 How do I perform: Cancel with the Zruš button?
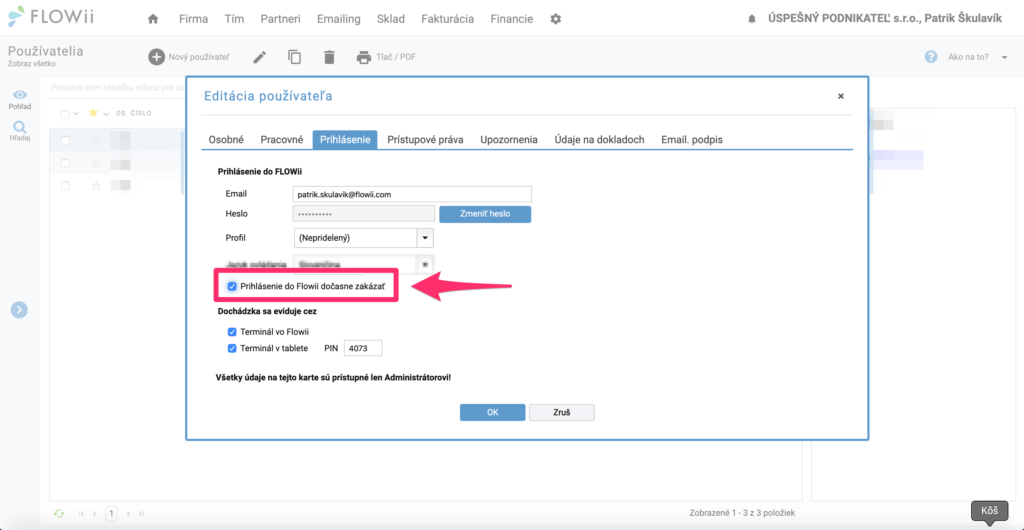pos(562,413)
